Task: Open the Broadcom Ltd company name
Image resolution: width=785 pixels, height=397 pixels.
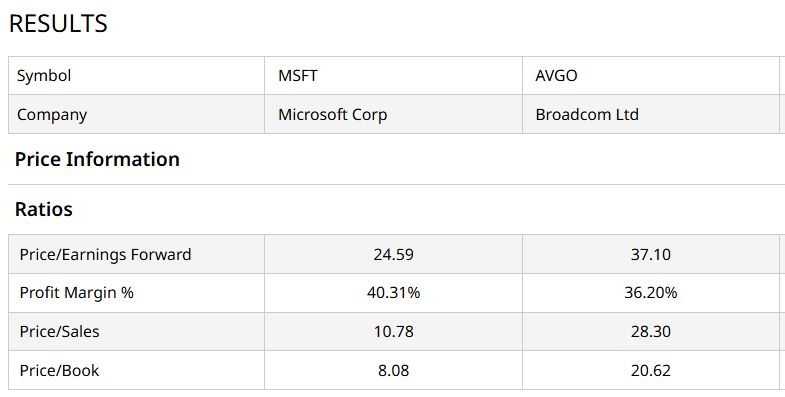Action: click(x=587, y=115)
